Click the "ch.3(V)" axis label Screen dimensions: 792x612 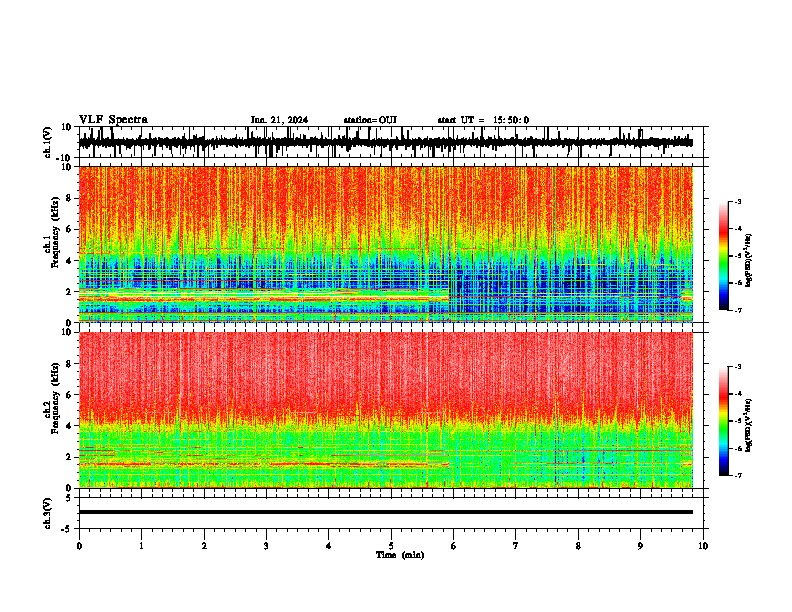pos(48,513)
